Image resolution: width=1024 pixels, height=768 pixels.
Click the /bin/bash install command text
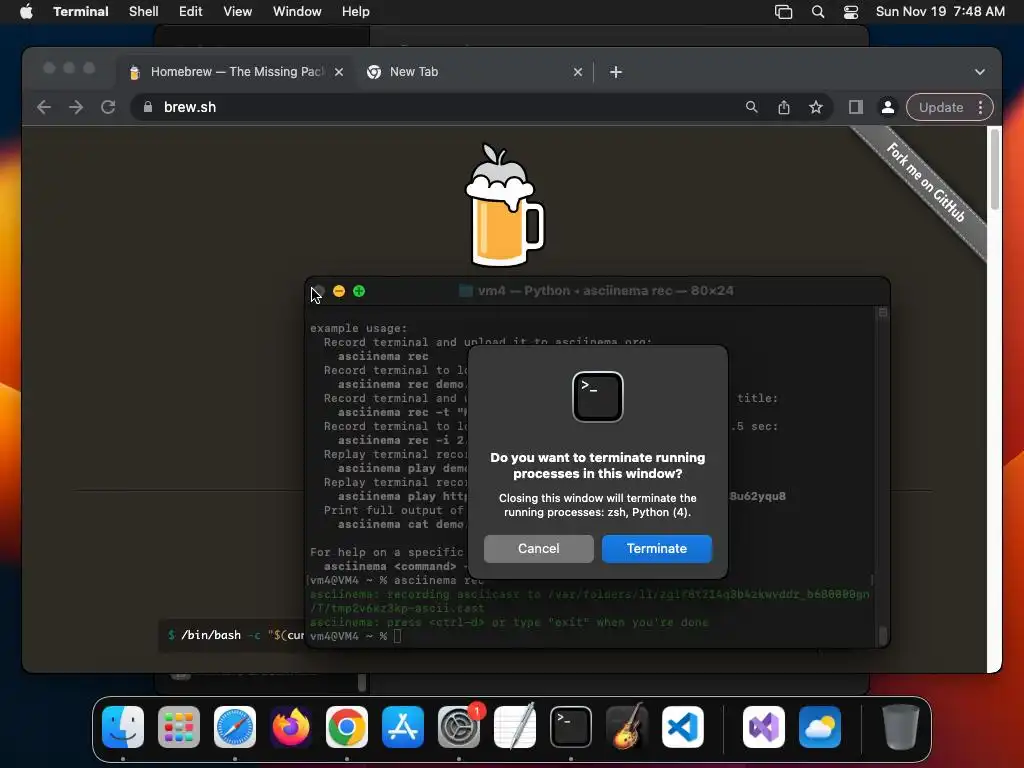click(x=236, y=635)
